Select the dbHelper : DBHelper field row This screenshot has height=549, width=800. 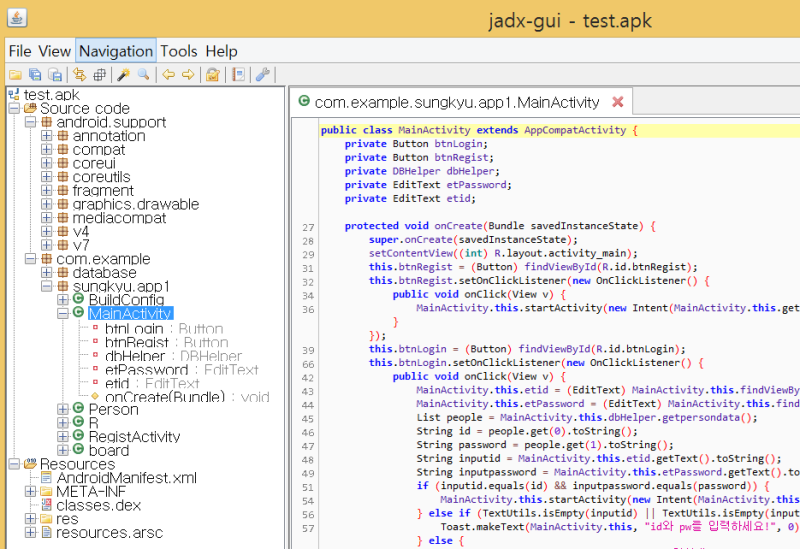click(x=173, y=355)
